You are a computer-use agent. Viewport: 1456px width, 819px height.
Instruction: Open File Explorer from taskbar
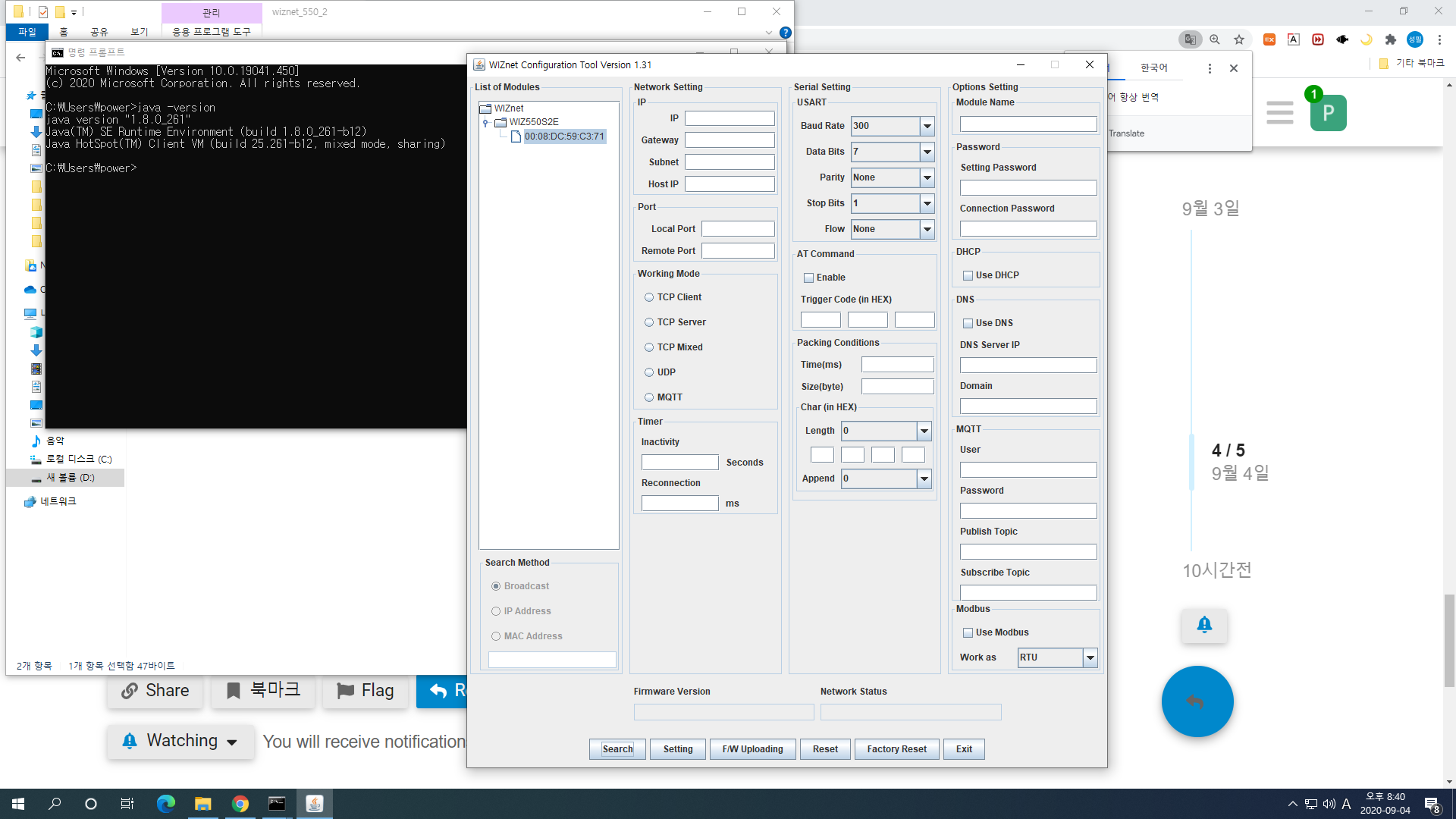coord(202,804)
